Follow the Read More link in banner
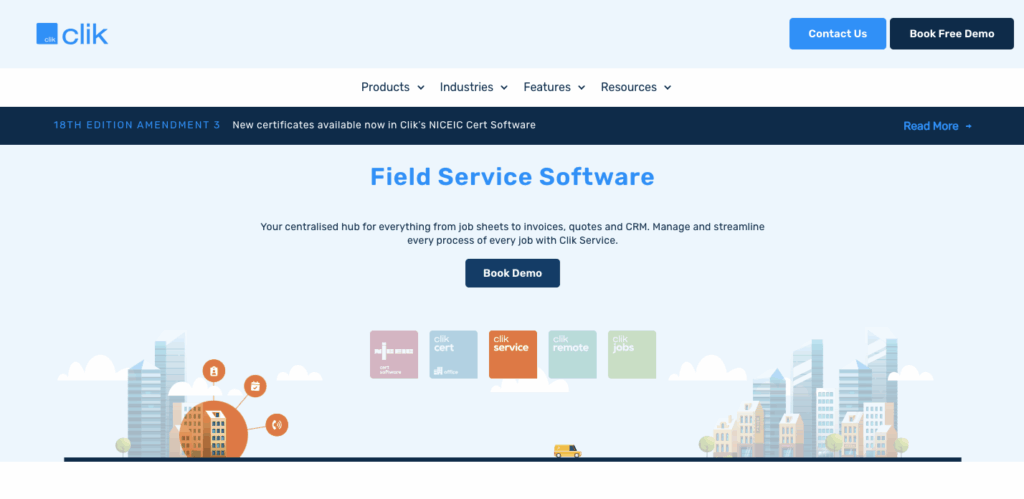This screenshot has height=499, width=1024. point(937,126)
